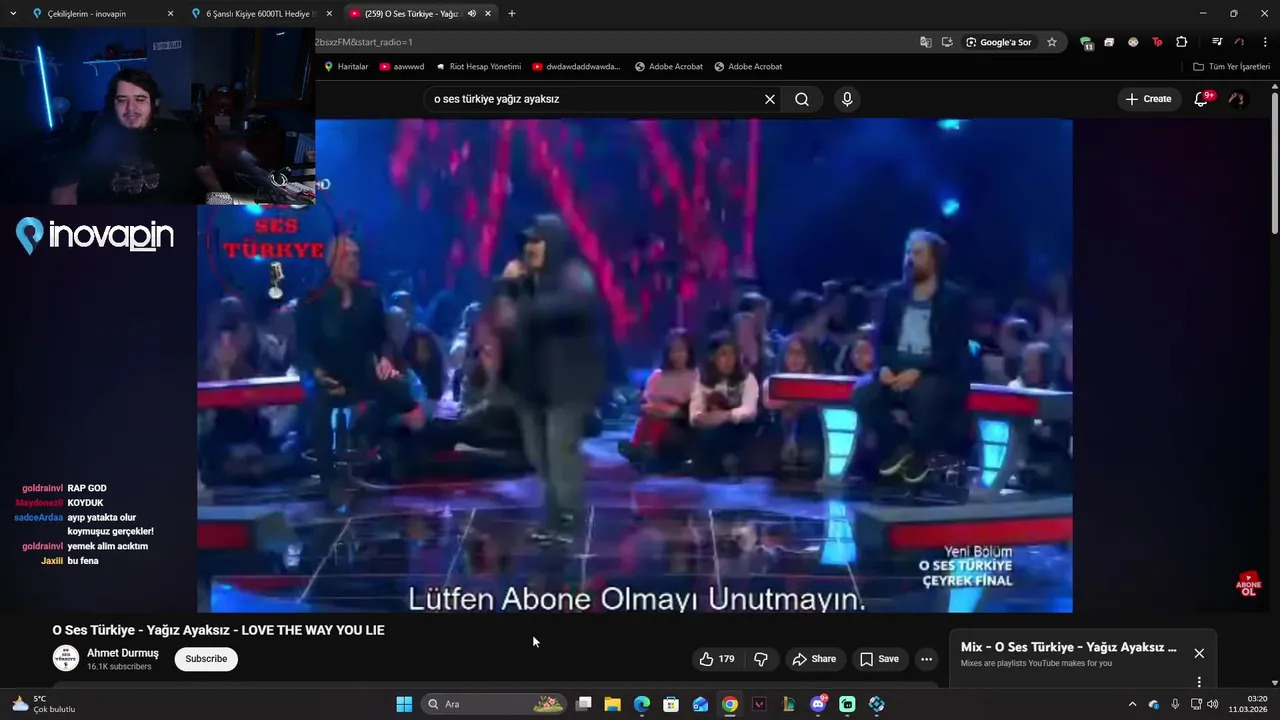
Task: Open the aawwwd bookmark
Action: (402, 66)
